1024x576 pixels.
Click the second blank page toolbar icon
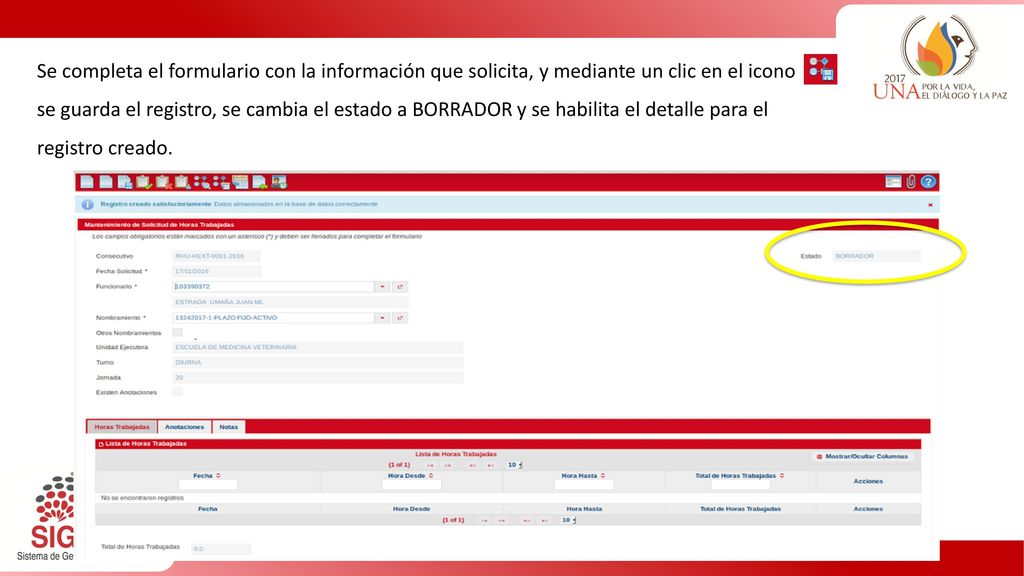106,182
